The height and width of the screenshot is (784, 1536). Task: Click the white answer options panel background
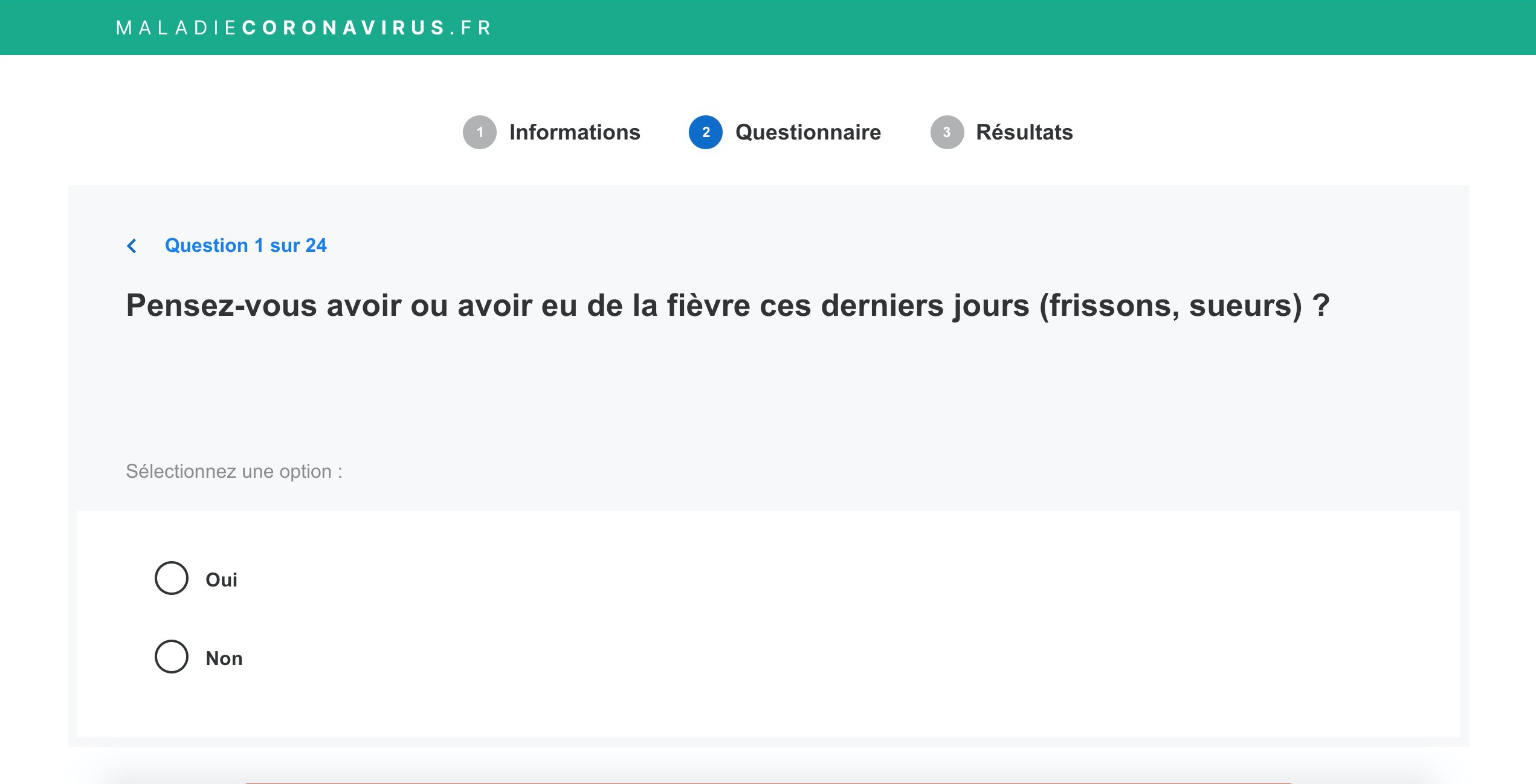tap(786, 622)
